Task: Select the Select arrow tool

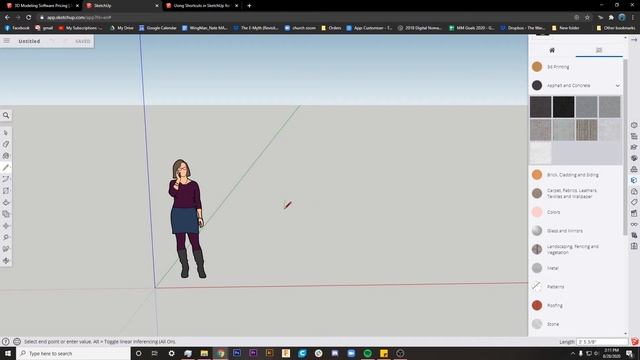Action: (6, 133)
